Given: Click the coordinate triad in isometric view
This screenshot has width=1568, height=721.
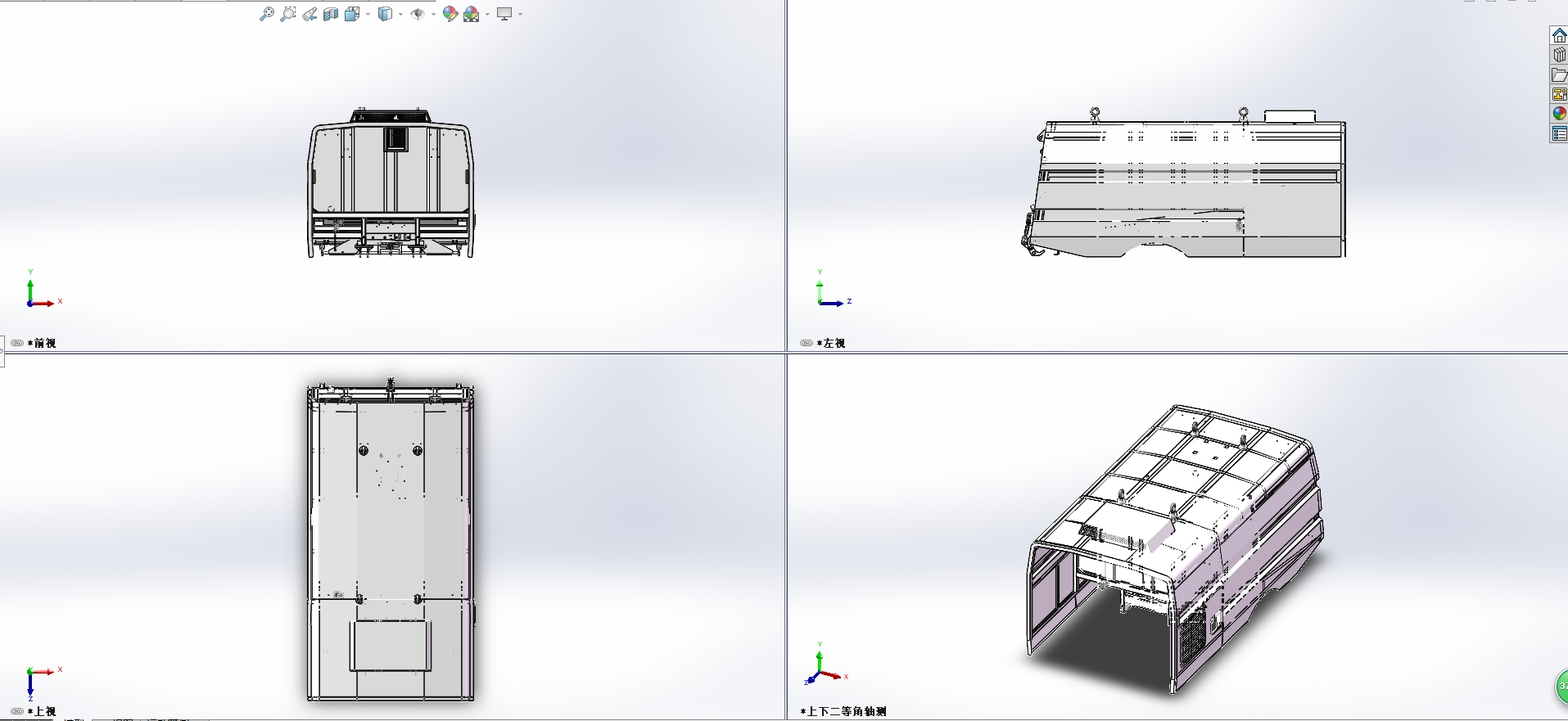Looking at the screenshot, I should pos(827,664).
